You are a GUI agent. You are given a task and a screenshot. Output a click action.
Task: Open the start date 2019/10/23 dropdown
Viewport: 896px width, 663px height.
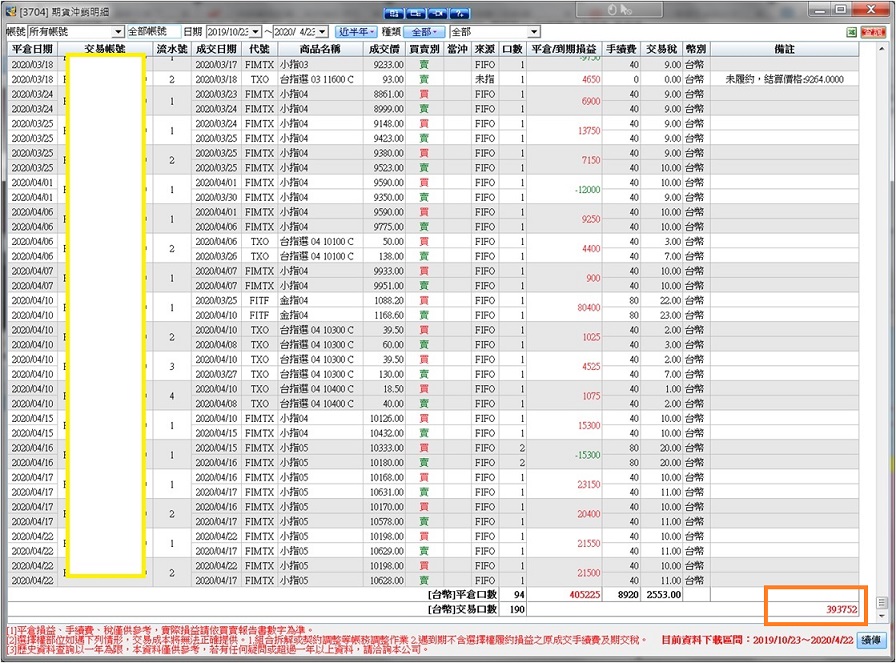(255, 32)
